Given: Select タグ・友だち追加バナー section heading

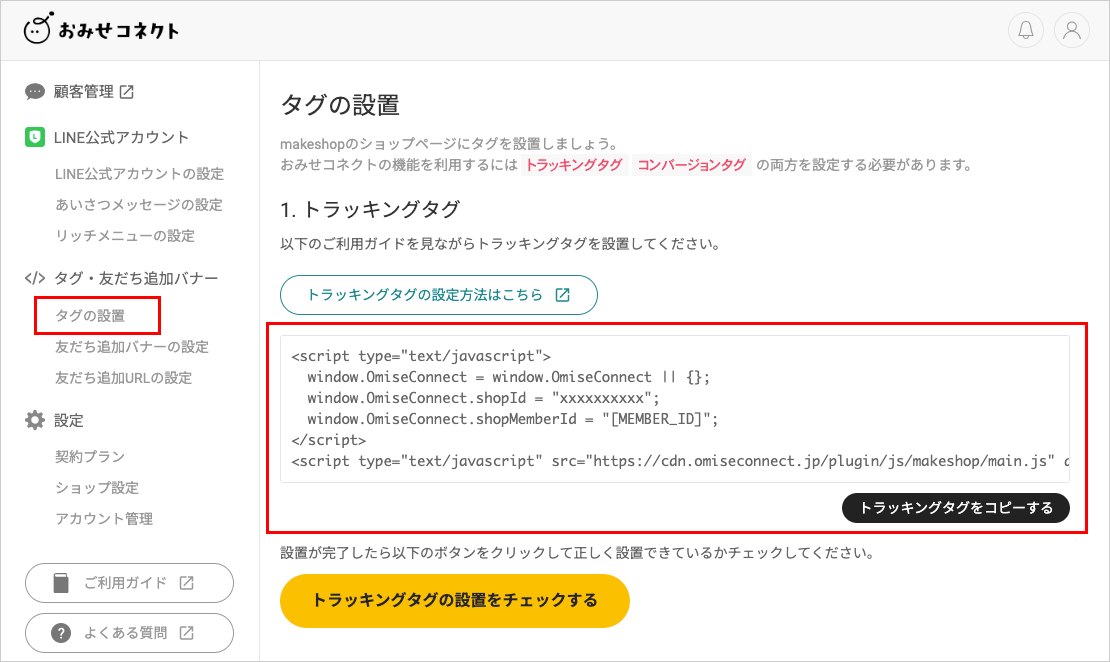Looking at the screenshot, I should [x=136, y=278].
